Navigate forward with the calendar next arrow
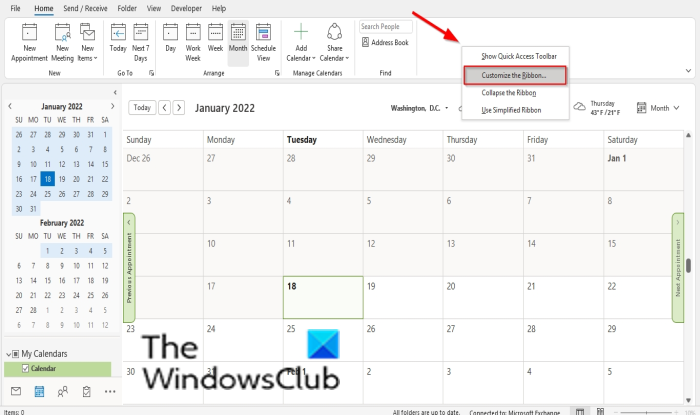The image size is (700, 415). point(179,108)
